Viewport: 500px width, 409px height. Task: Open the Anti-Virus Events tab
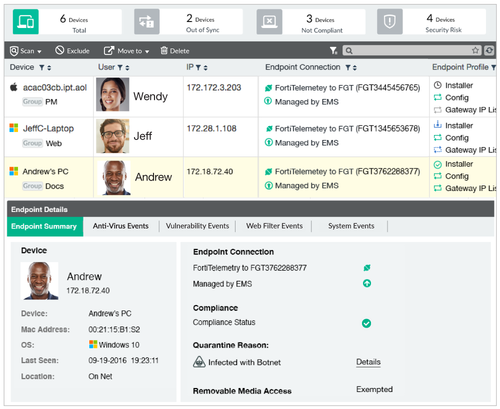pos(121,226)
